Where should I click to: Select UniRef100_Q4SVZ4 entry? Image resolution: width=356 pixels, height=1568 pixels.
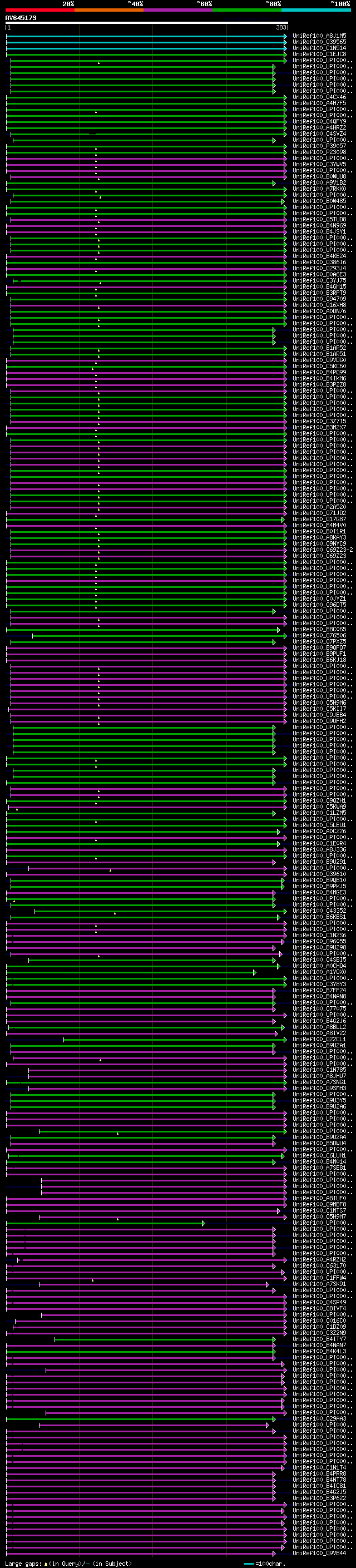pos(319,134)
